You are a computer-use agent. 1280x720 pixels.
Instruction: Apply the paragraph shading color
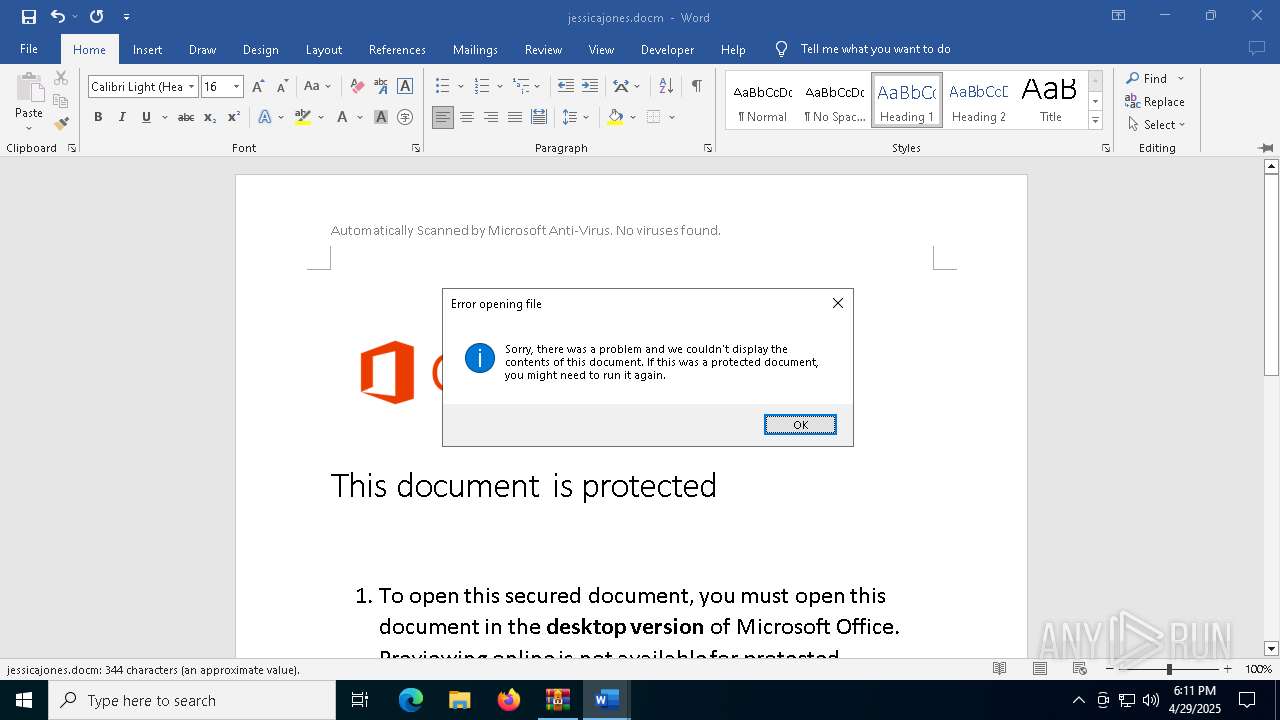615,117
